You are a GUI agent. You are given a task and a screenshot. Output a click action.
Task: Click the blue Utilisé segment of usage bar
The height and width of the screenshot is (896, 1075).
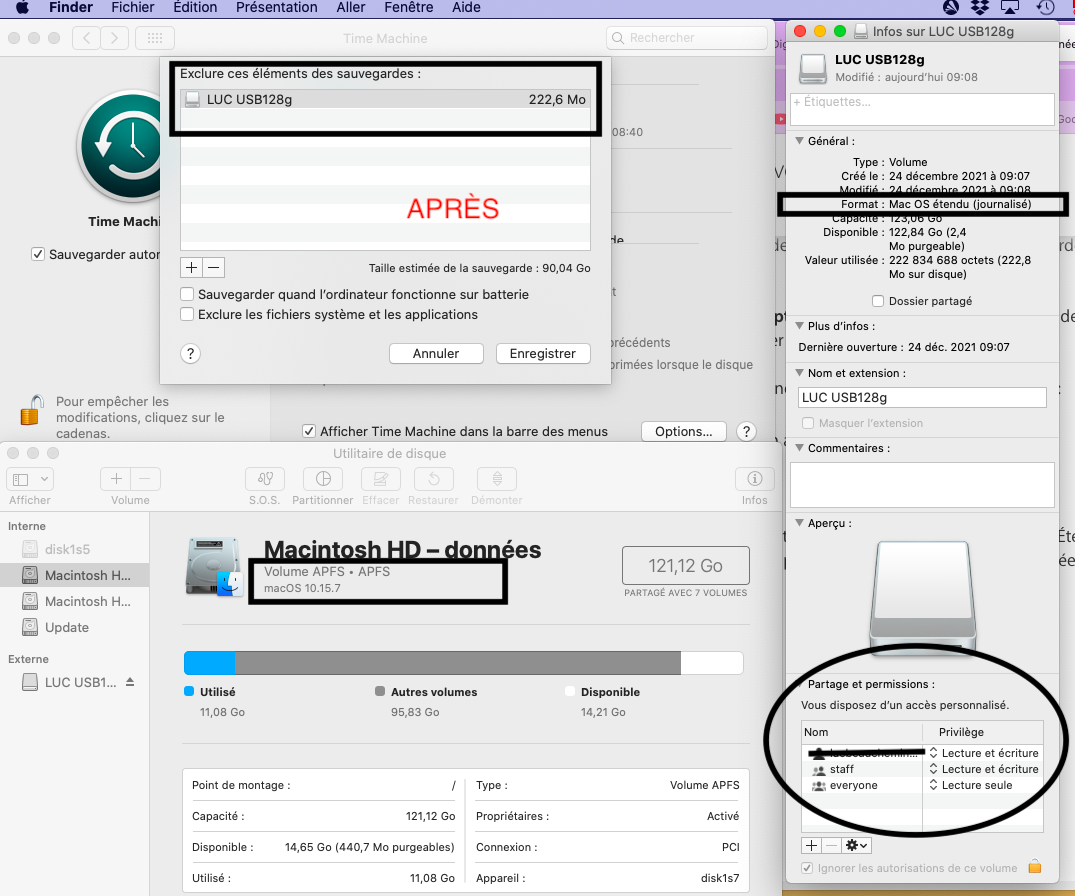[x=210, y=663]
